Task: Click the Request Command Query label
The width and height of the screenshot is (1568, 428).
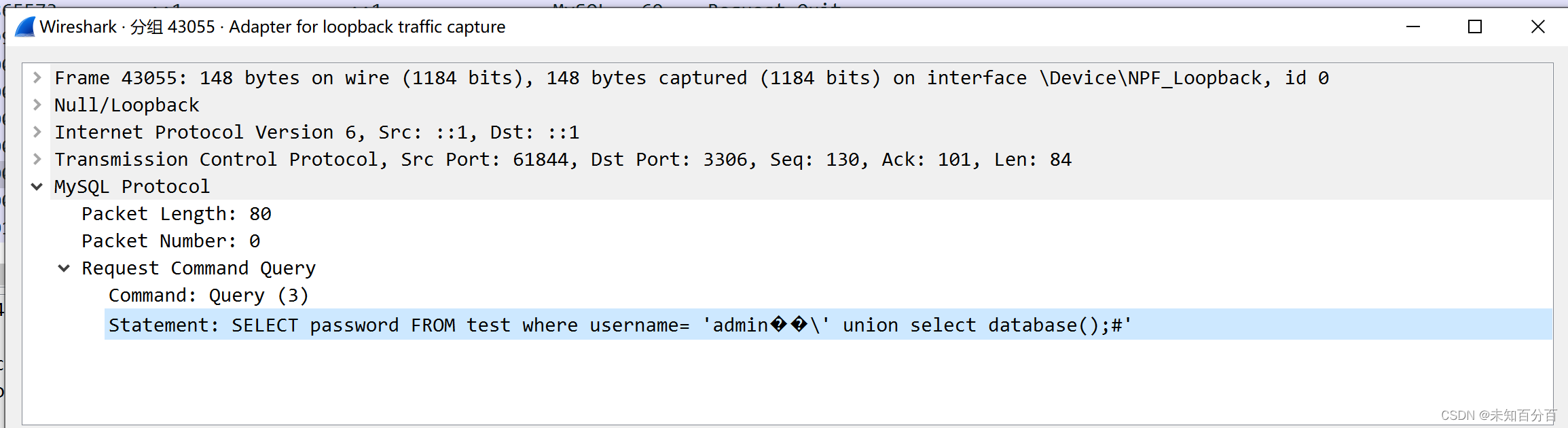Action: click(x=198, y=268)
